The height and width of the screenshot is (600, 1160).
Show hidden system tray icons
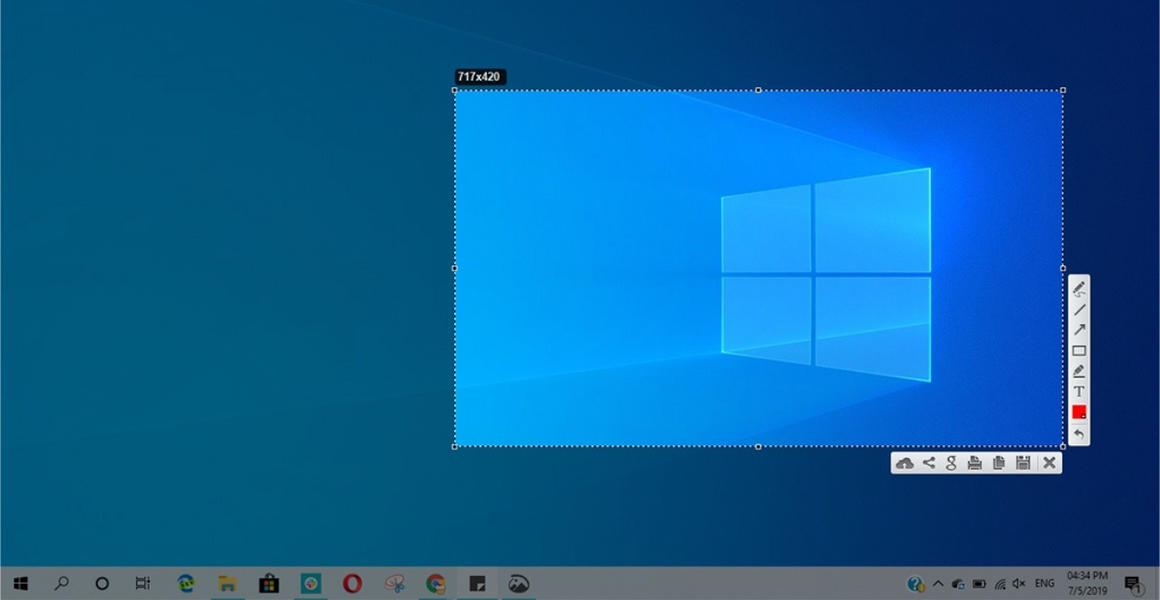tap(938, 584)
